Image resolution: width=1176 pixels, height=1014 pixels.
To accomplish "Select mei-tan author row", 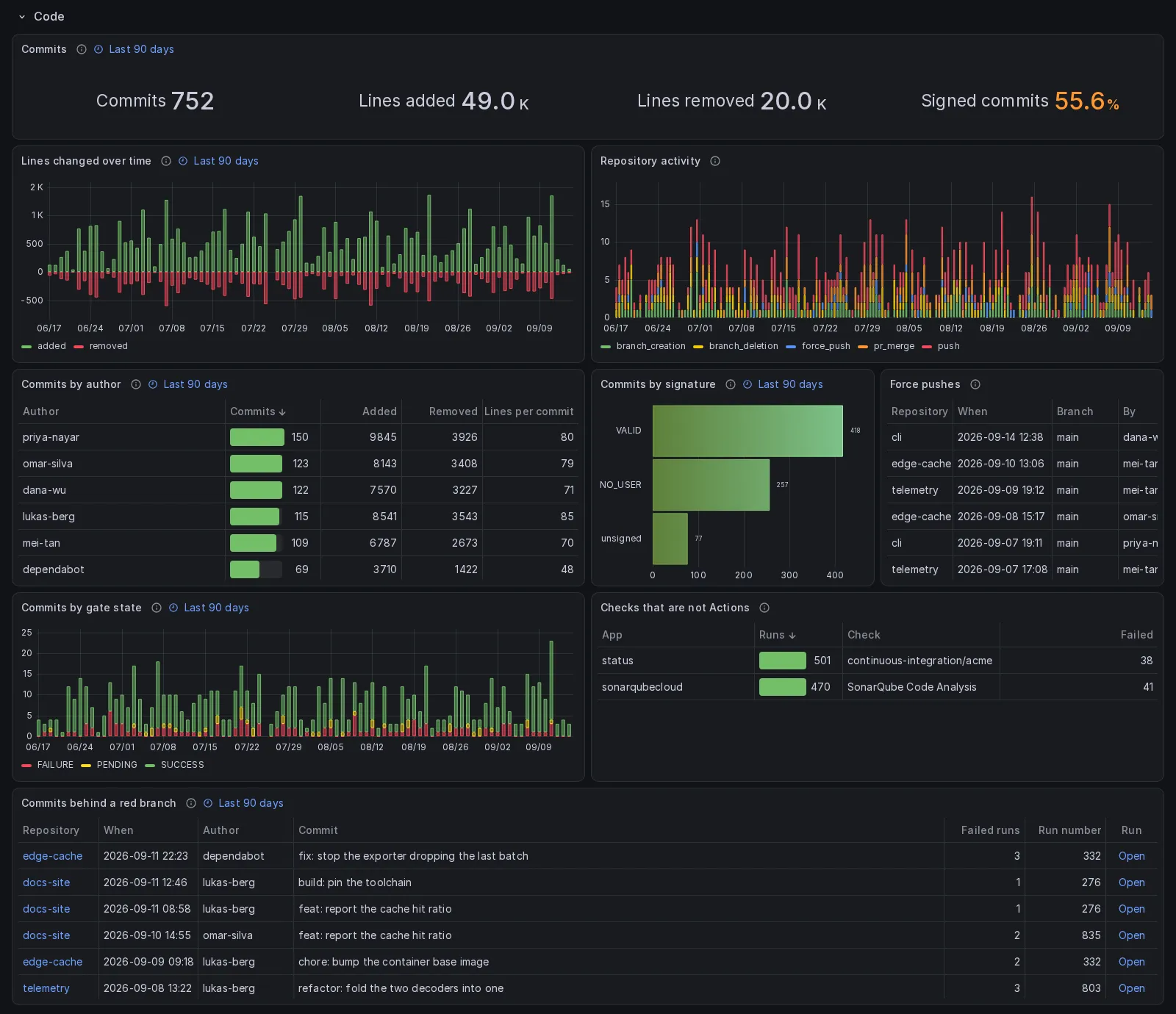I will click(x=298, y=543).
